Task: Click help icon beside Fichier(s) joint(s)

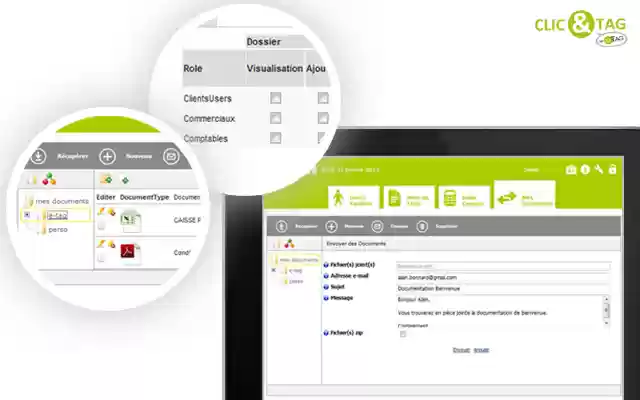Action: tap(326, 265)
